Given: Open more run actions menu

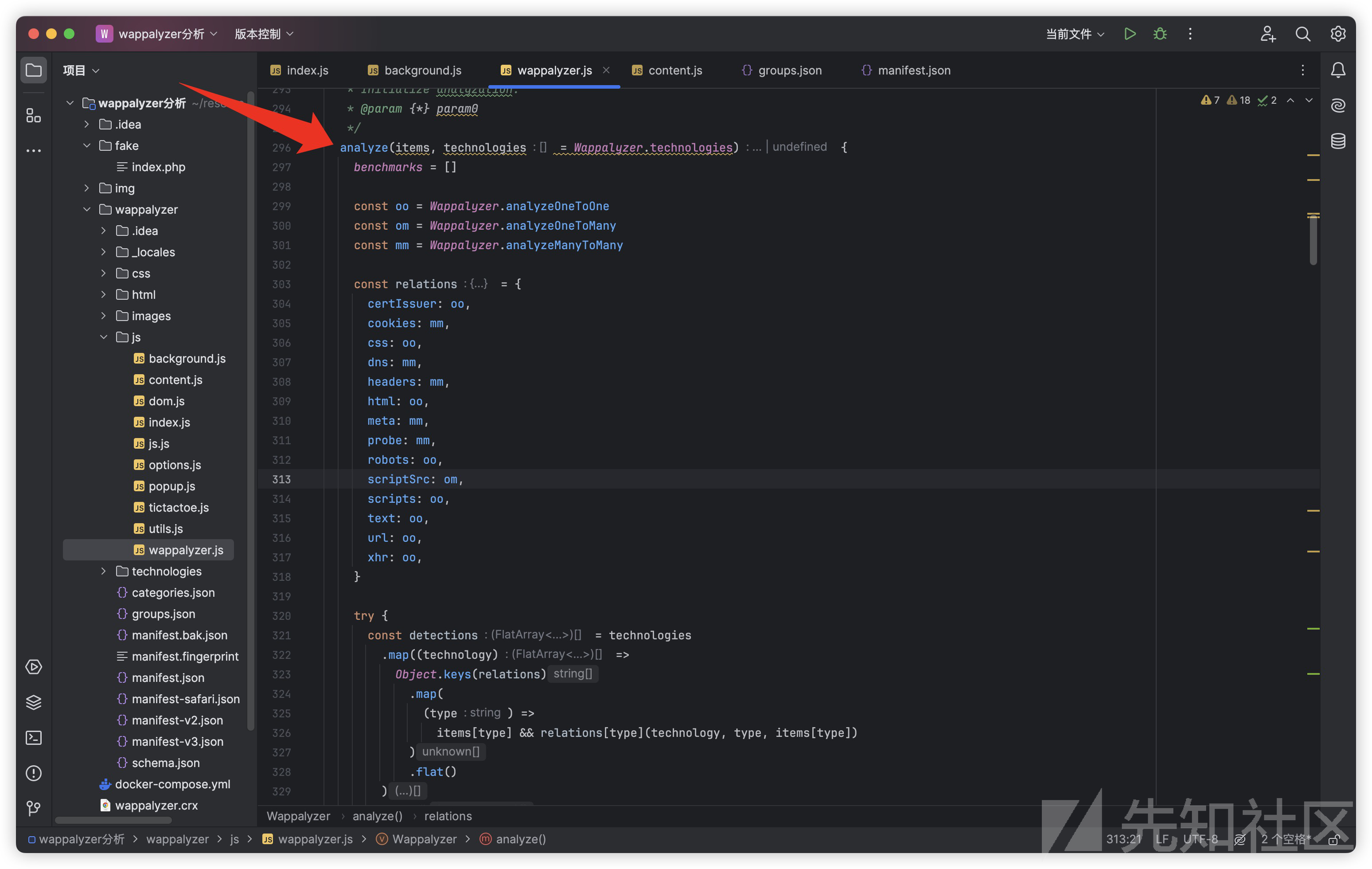Looking at the screenshot, I should coord(1190,34).
